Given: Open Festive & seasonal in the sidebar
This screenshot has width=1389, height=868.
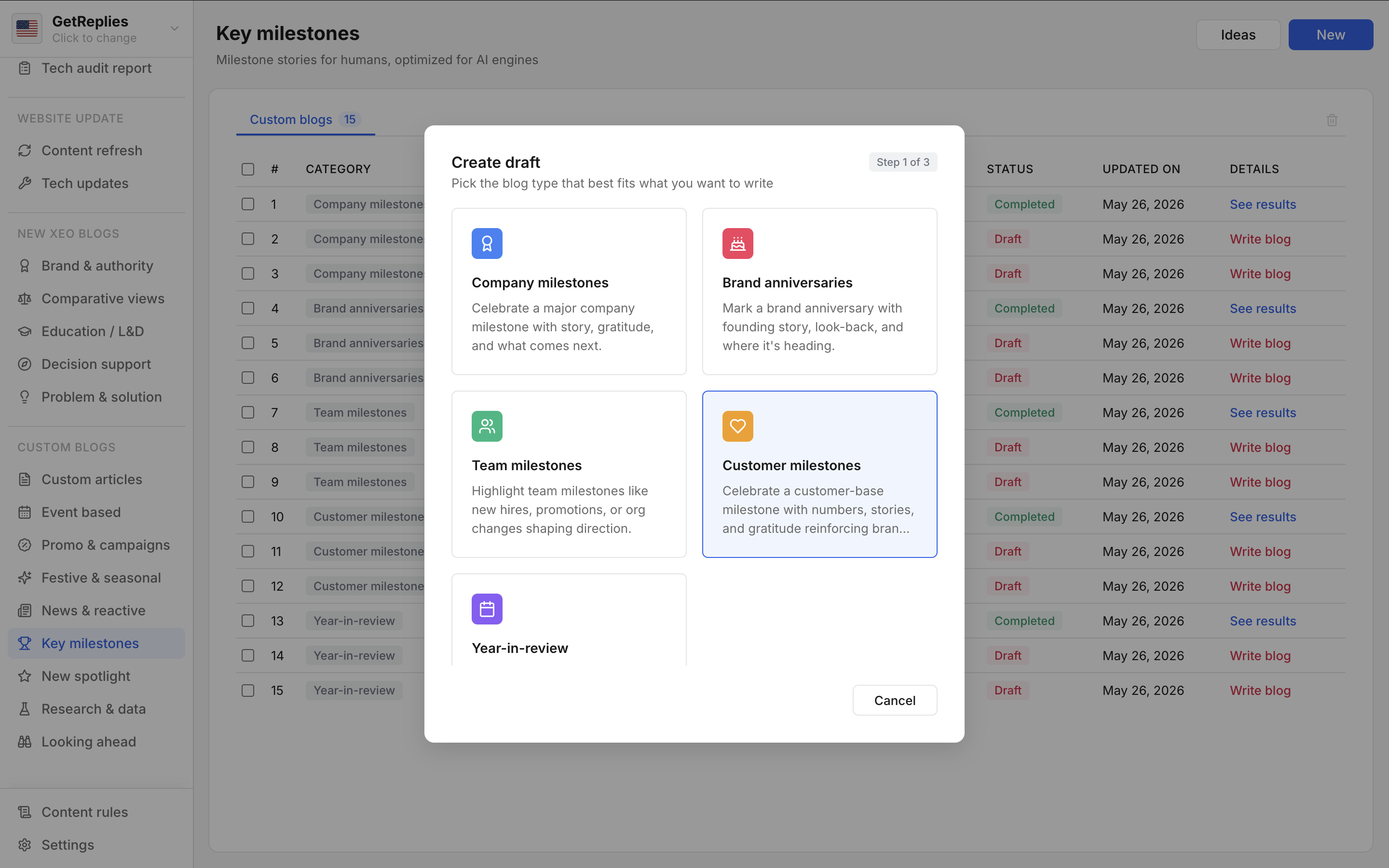Looking at the screenshot, I should (96, 578).
